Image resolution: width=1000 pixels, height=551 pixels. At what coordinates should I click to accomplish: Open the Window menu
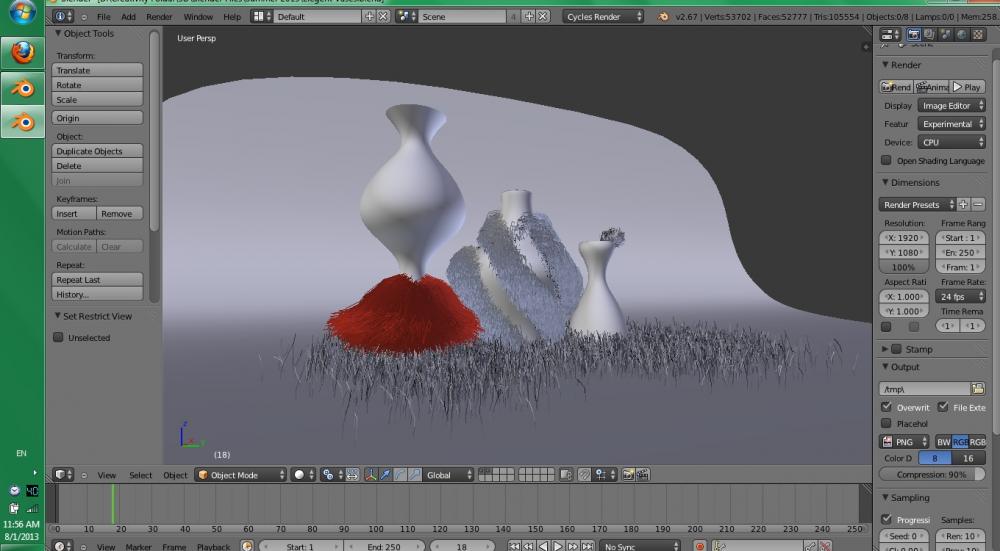point(198,17)
